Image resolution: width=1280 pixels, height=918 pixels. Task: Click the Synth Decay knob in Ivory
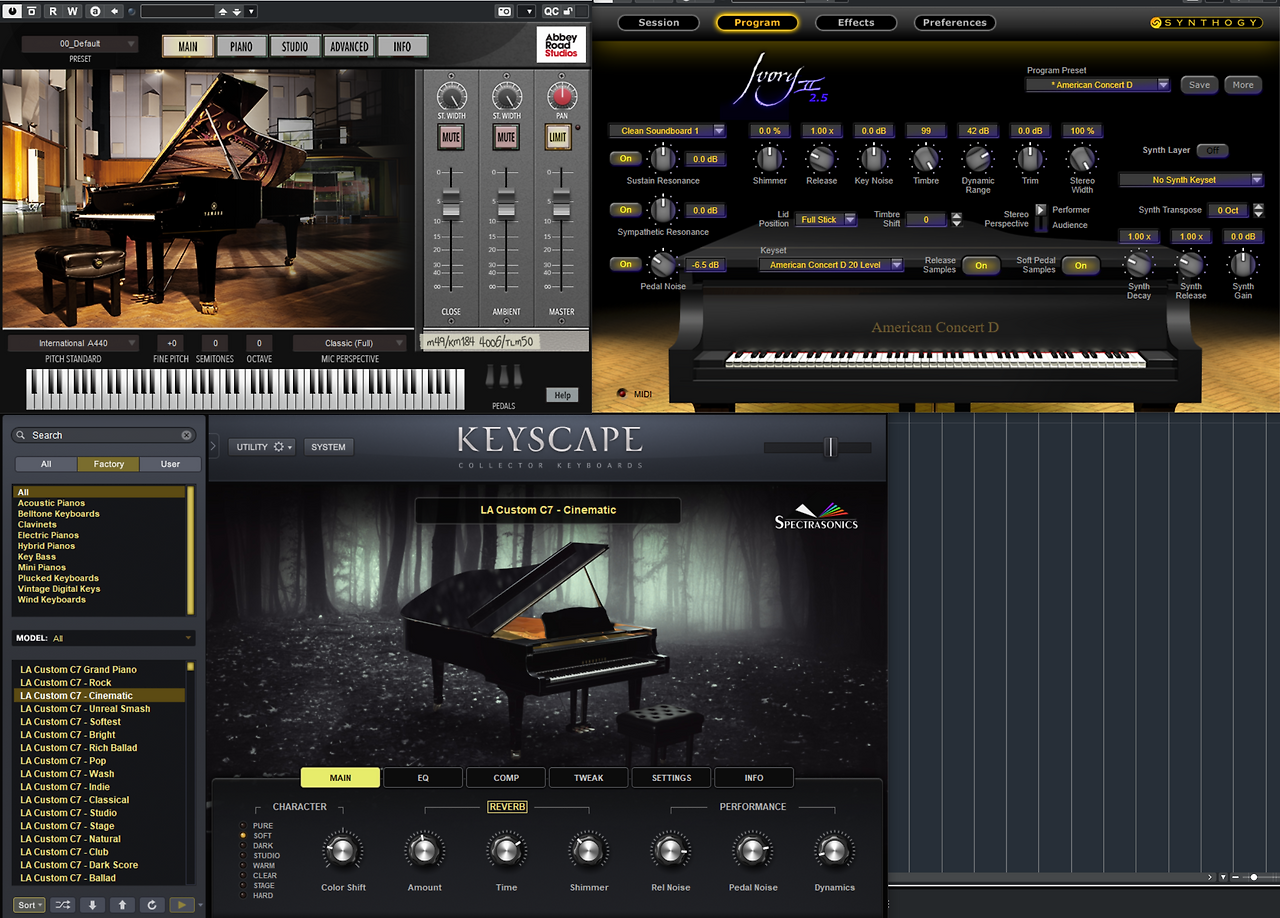point(1138,264)
